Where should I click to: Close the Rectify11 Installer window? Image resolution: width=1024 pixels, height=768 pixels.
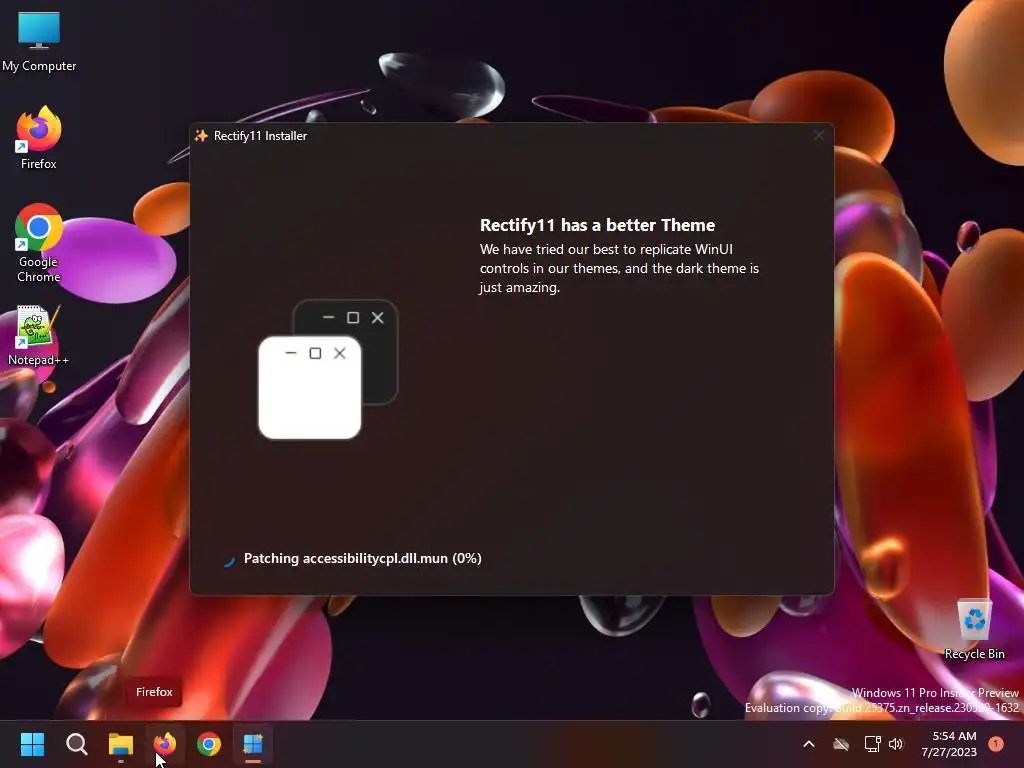(x=819, y=136)
